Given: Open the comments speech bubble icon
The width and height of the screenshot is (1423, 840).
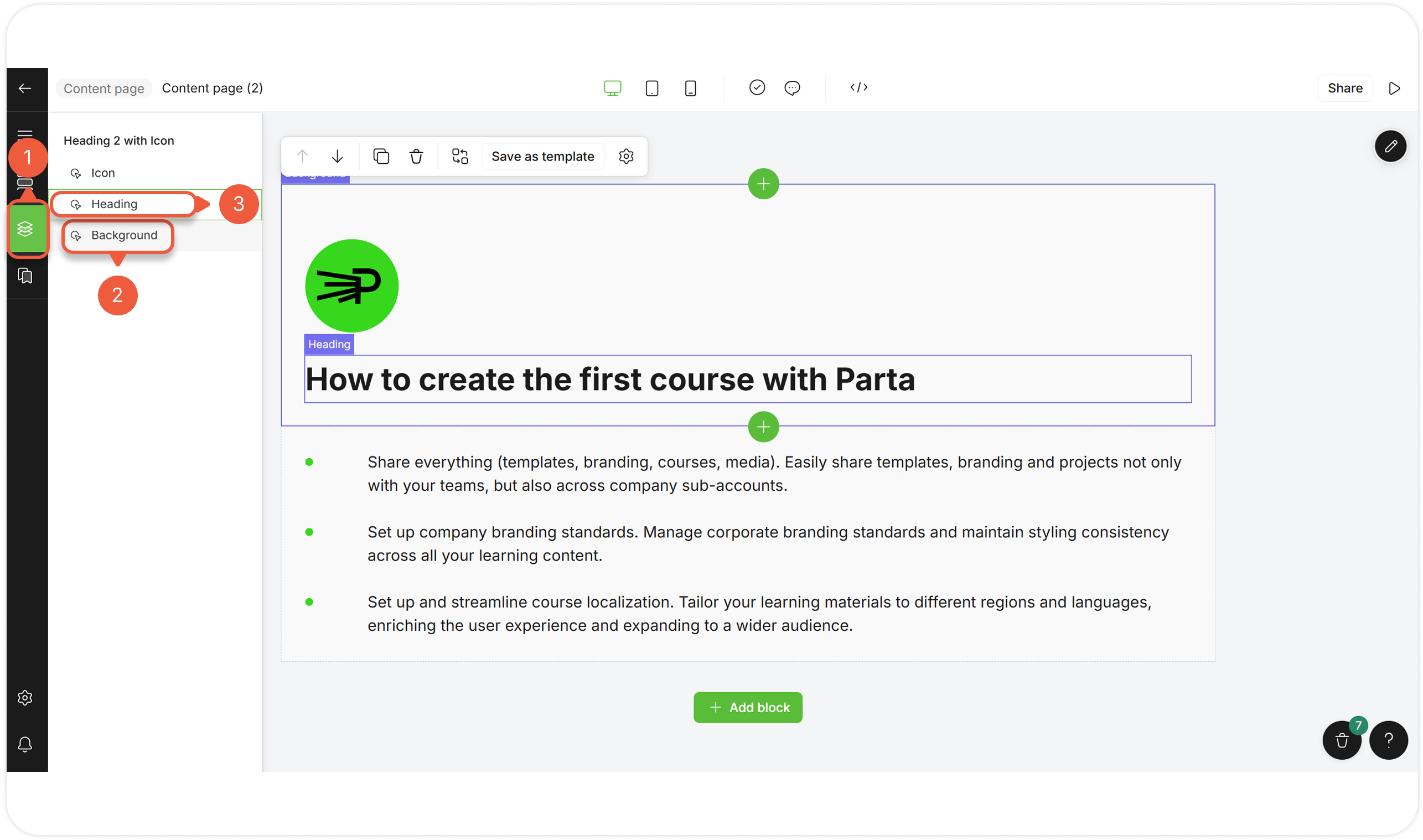Looking at the screenshot, I should tap(792, 89).
